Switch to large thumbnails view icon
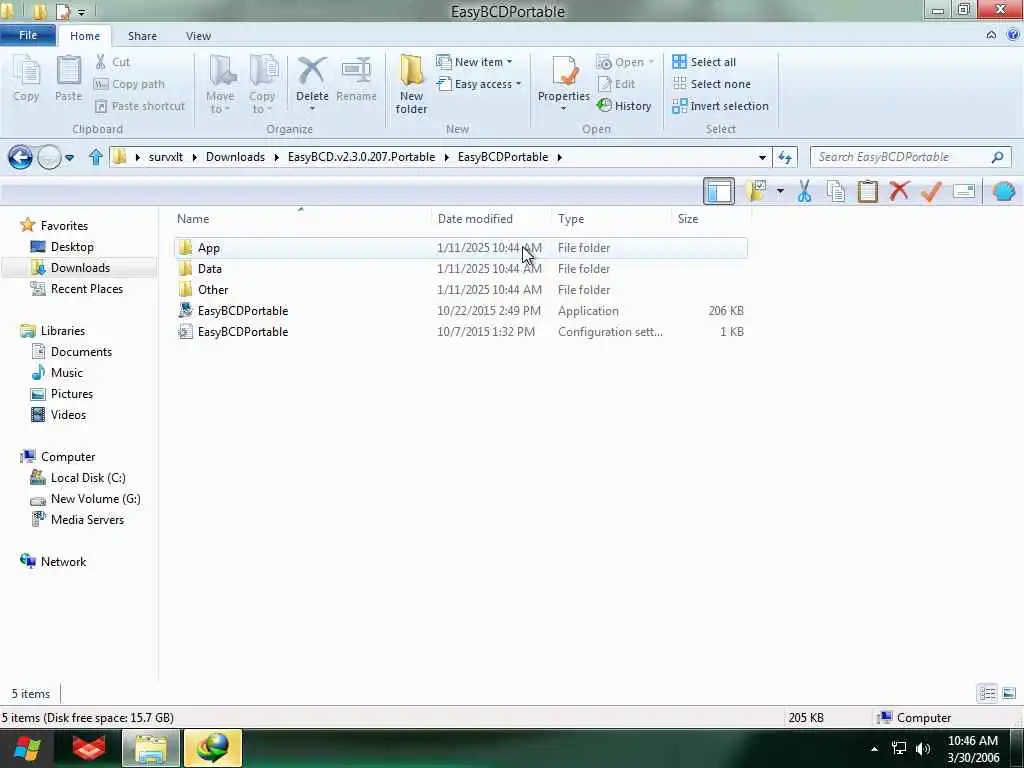Image resolution: width=1024 pixels, height=768 pixels. tap(1009, 693)
